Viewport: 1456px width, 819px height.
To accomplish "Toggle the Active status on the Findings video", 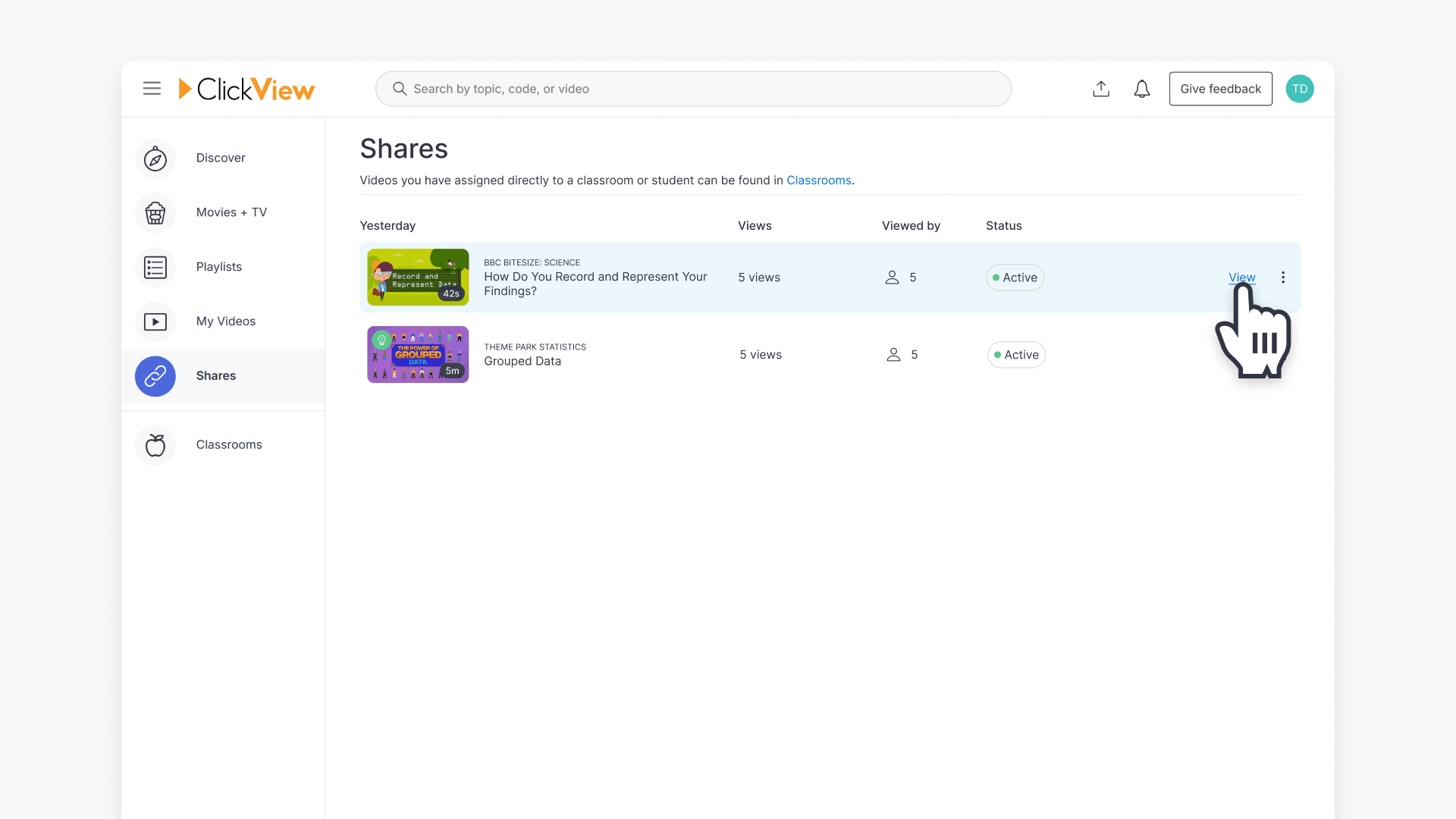I will point(1015,278).
